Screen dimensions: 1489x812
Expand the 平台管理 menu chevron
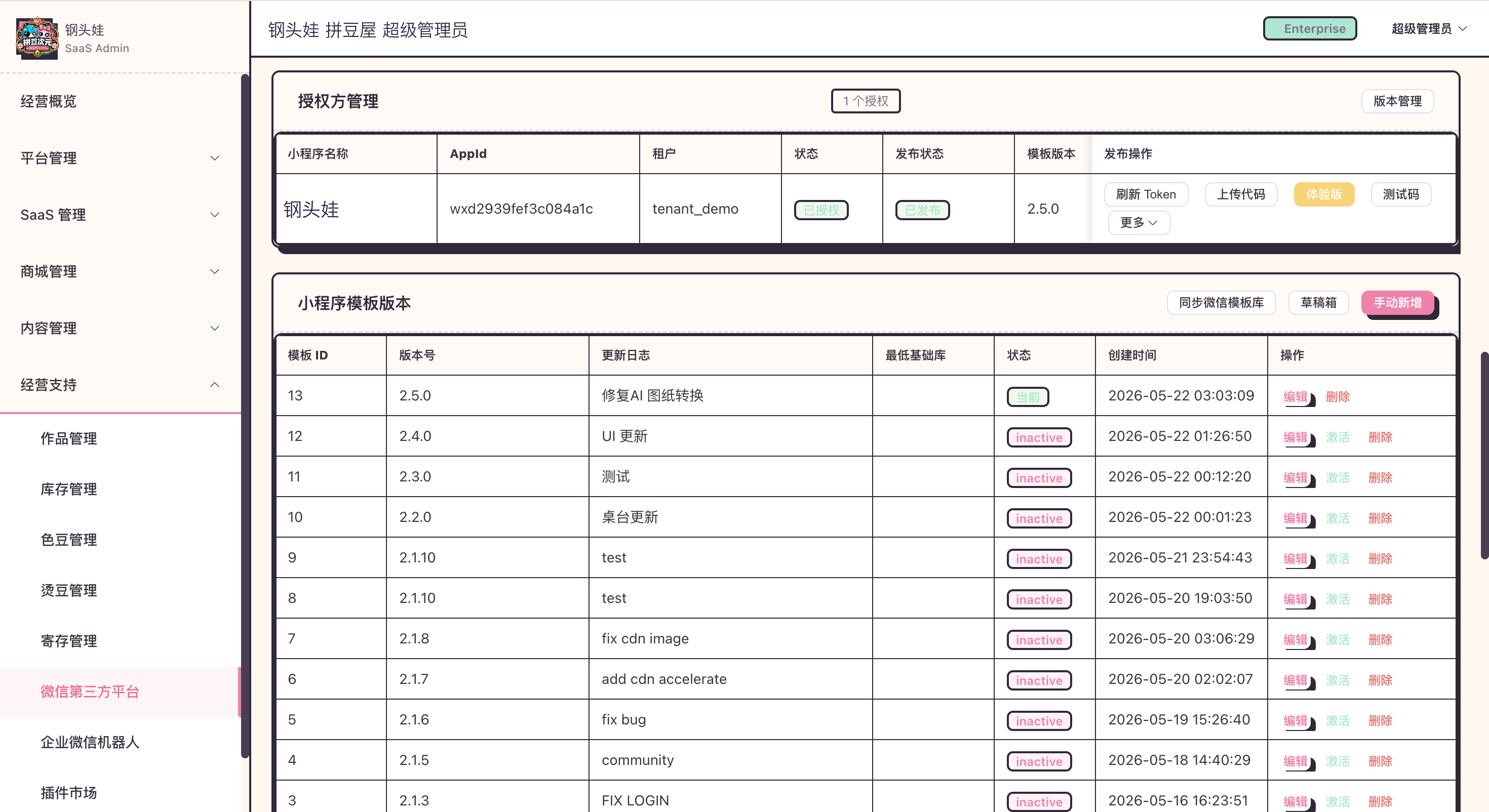214,158
